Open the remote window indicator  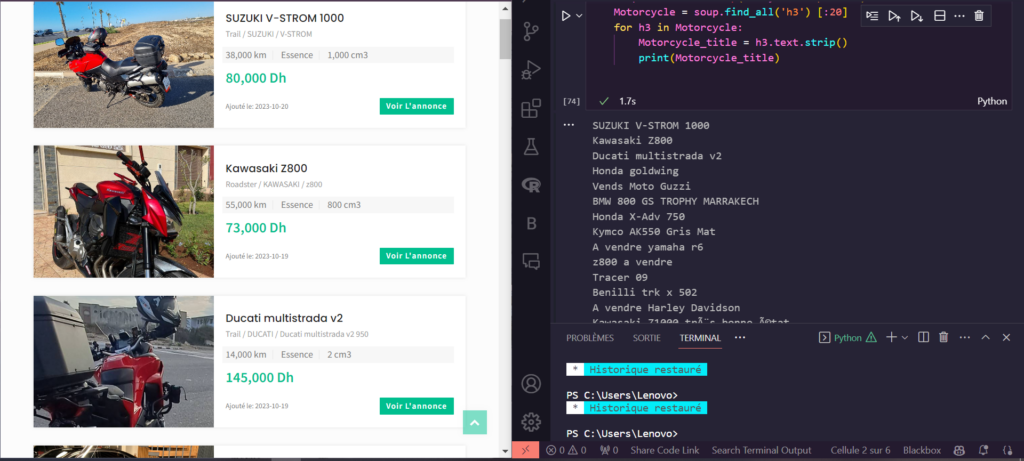point(526,450)
